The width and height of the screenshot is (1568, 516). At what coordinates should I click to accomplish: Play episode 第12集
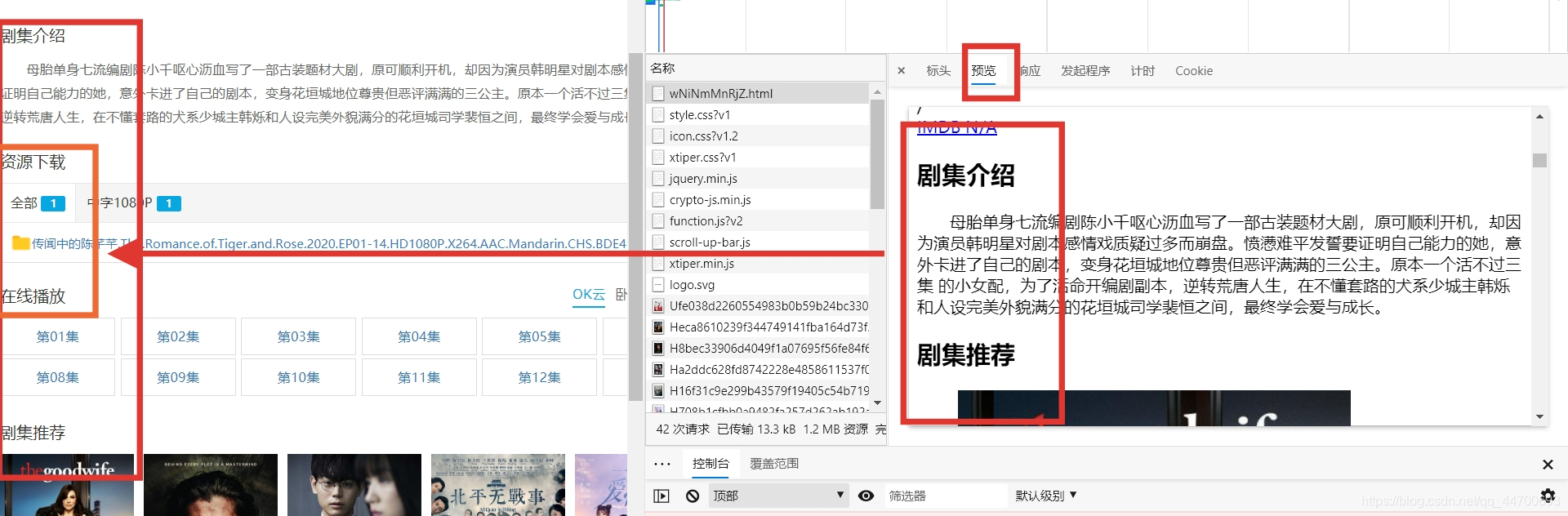click(x=539, y=377)
